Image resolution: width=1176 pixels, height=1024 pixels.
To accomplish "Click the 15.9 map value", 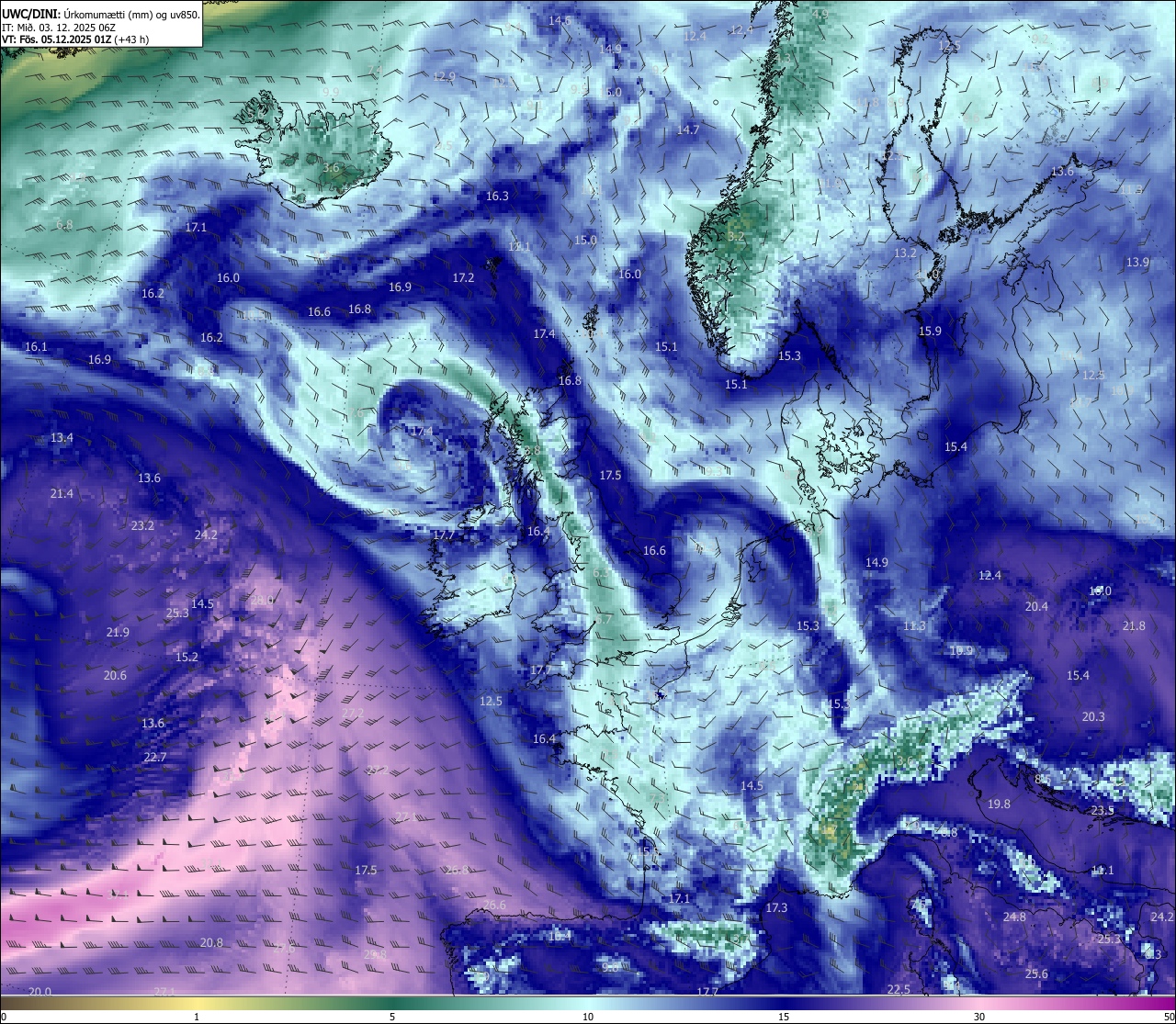I will (x=930, y=331).
